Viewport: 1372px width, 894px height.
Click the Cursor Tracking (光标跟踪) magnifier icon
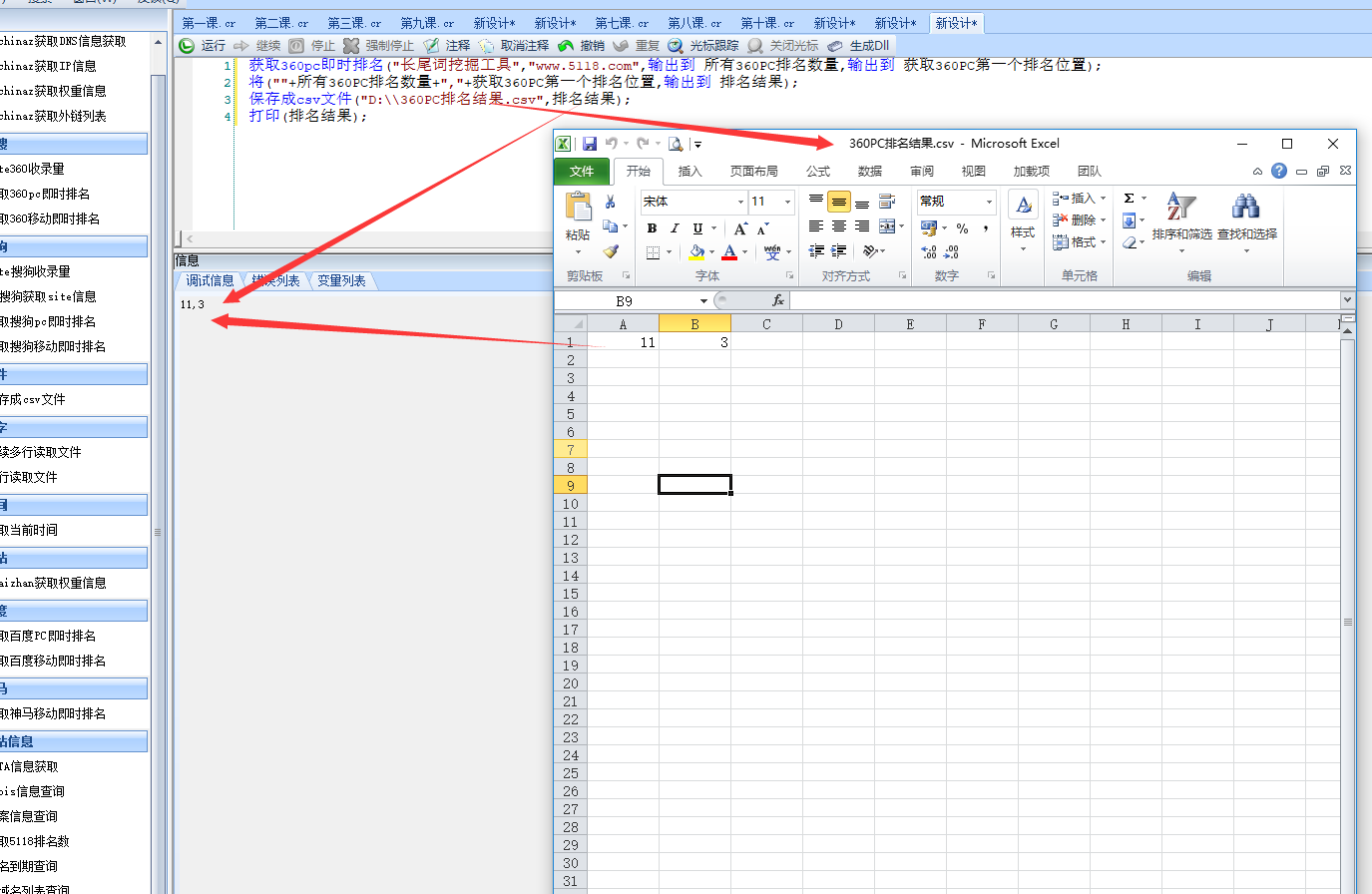point(676,46)
